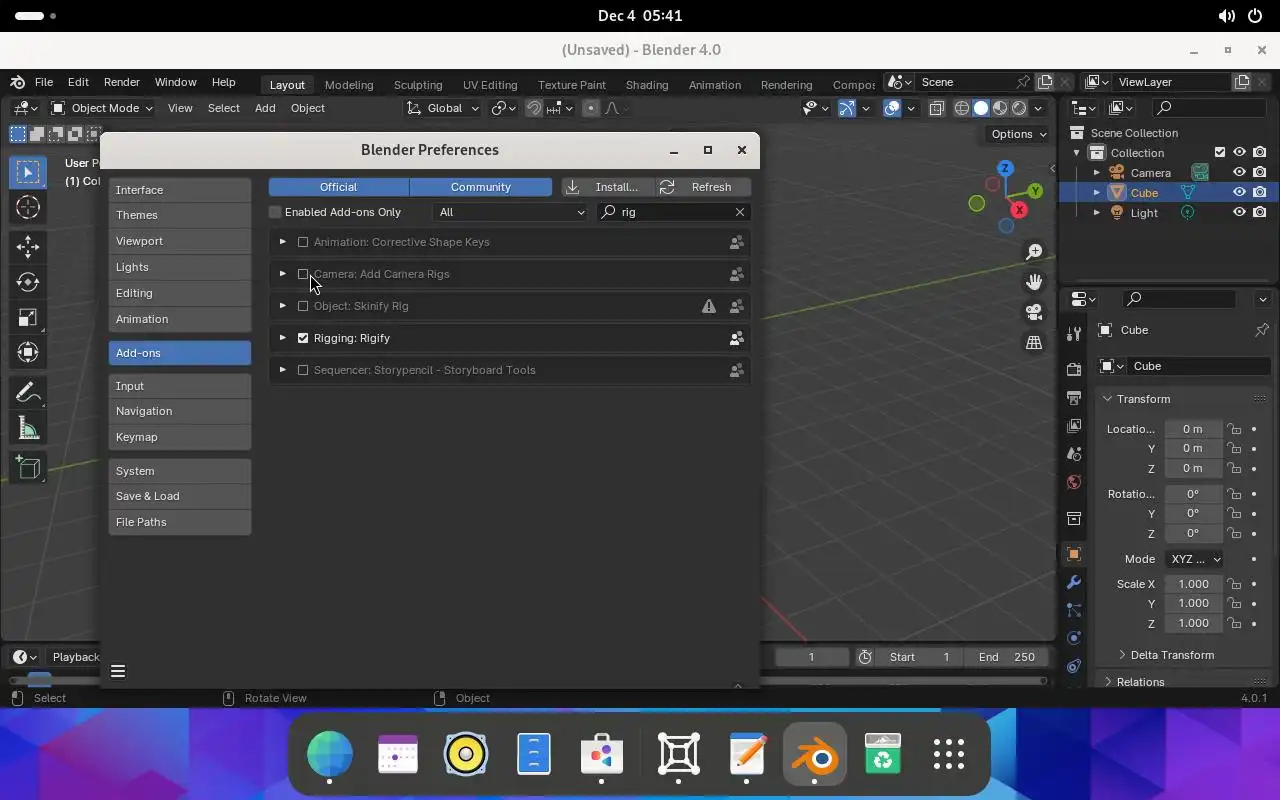Select the Rotate tool in viewport toolbar
Viewport: 1280px width, 800px height.
coord(28,283)
